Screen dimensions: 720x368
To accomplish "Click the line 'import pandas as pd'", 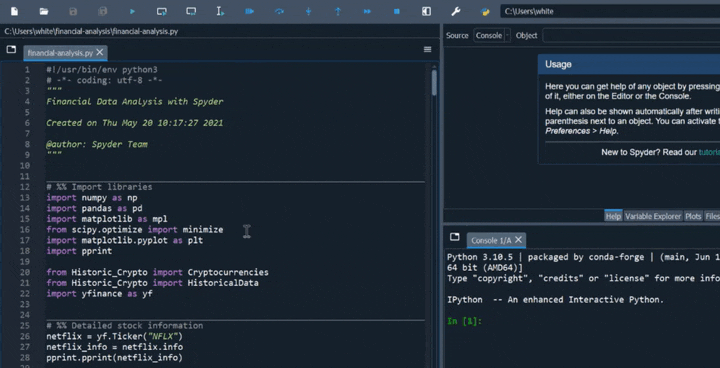I will [x=94, y=208].
